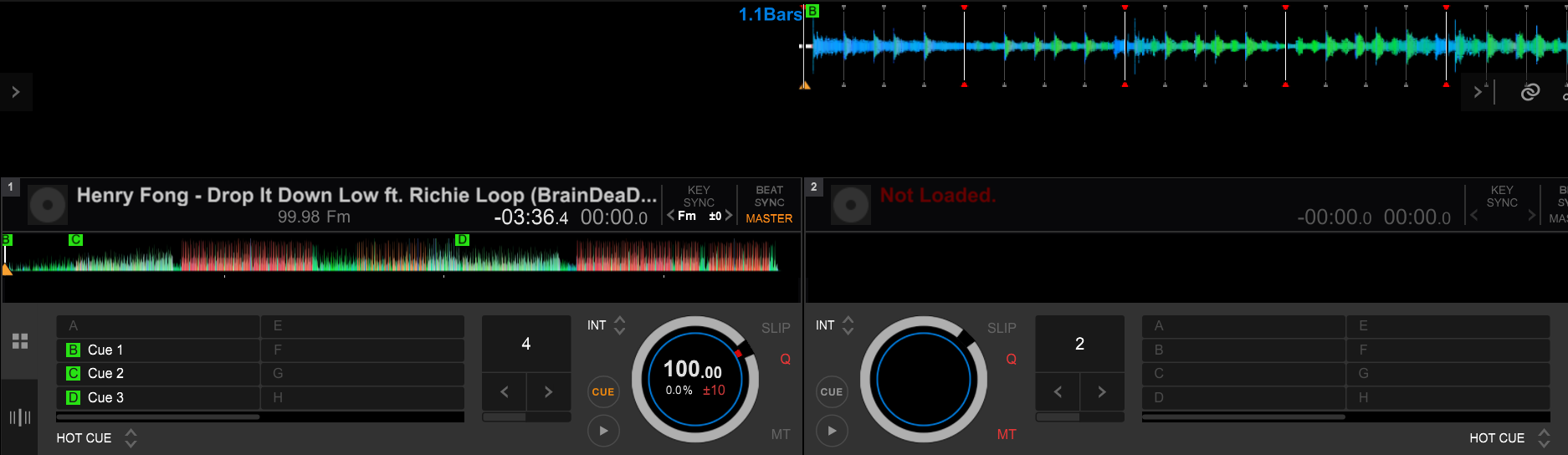This screenshot has width=1568, height=455.
Task: Open the grid view icon at left
Action: pos(20,341)
